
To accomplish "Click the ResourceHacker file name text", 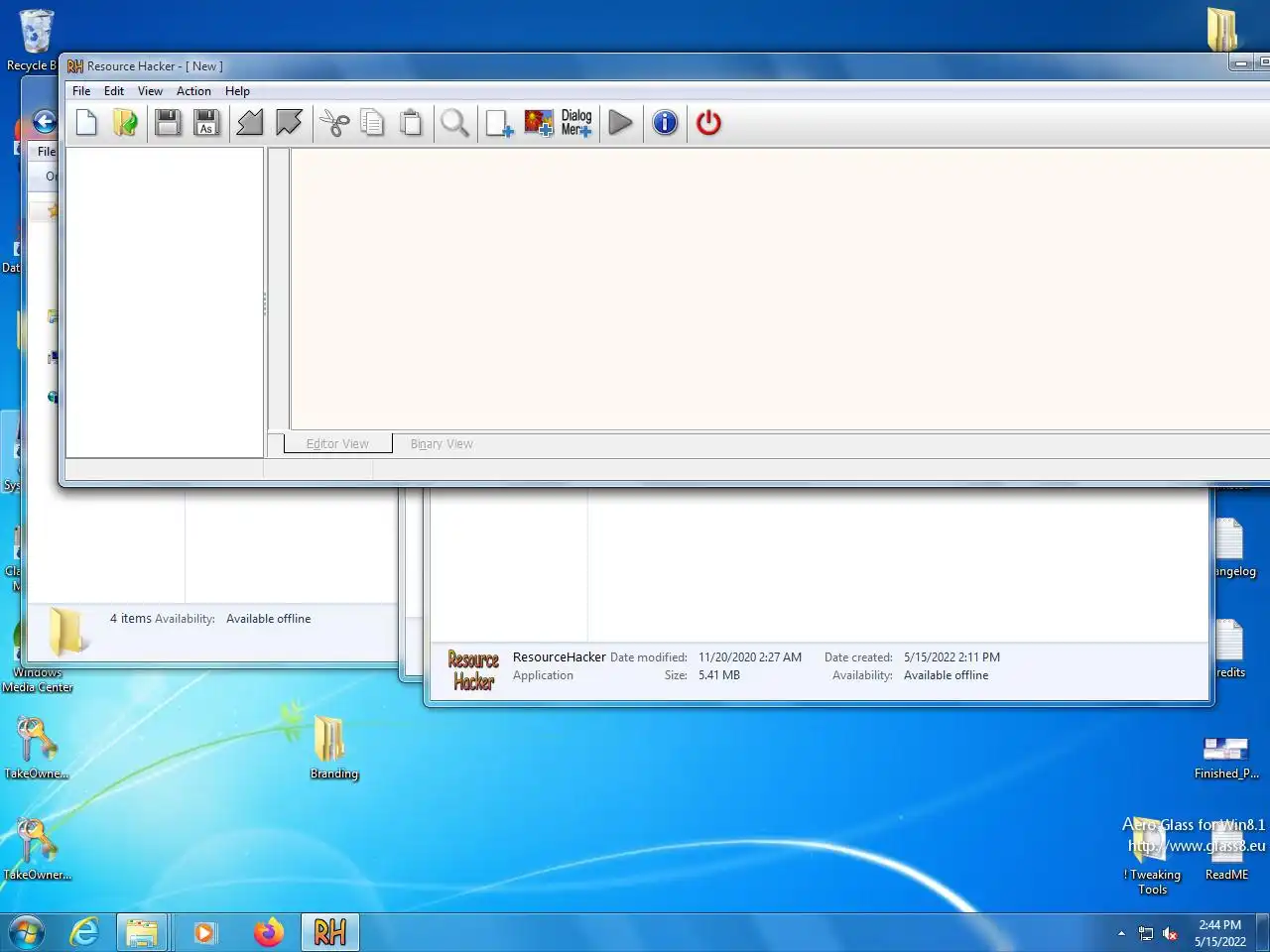I will tap(559, 657).
